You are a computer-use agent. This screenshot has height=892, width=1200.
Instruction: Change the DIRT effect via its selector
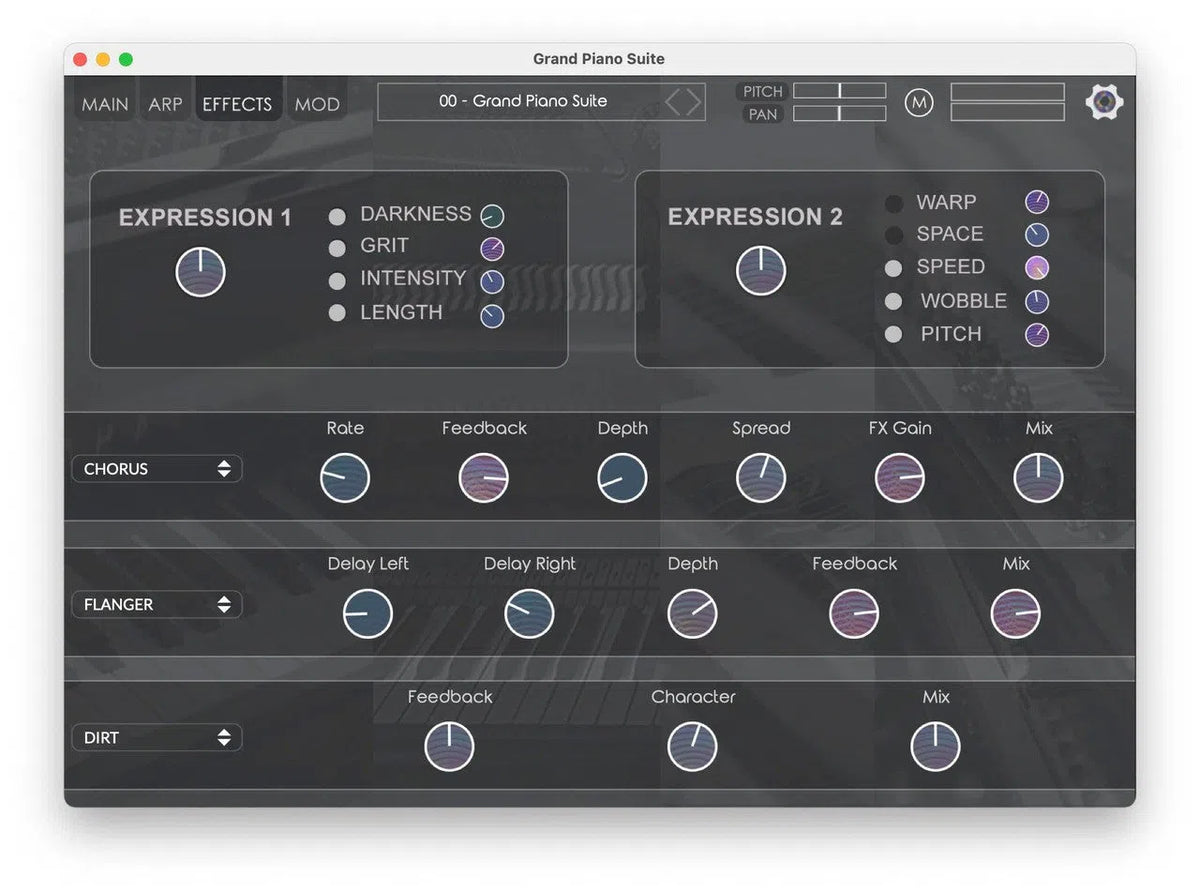[x=155, y=737]
